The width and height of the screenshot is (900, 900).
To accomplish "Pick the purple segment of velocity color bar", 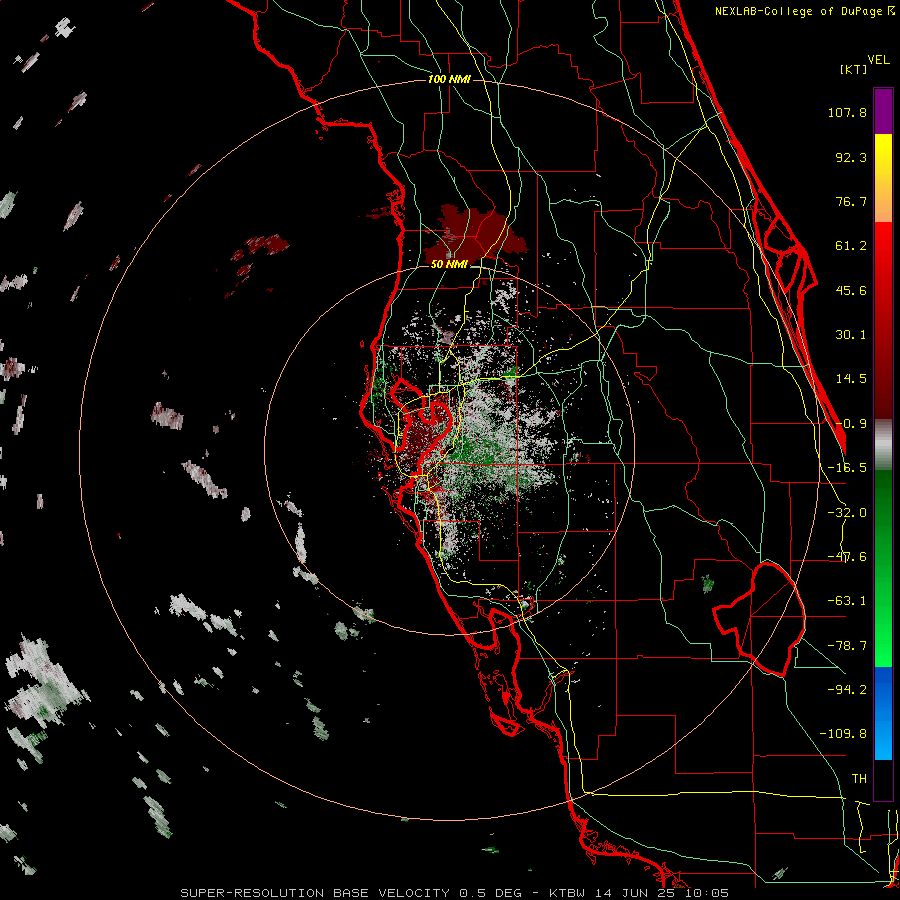I will 883,111.
